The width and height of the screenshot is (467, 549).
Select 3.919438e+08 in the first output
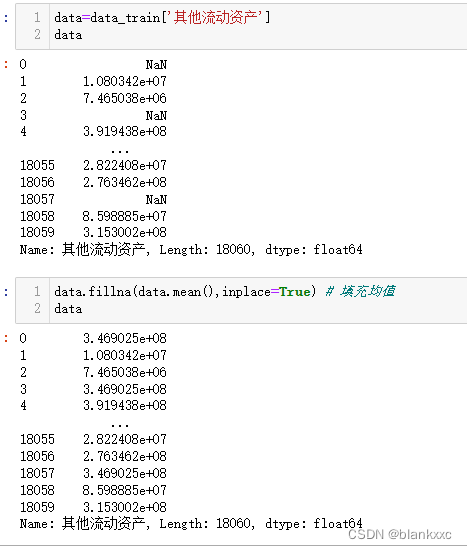[125, 132]
